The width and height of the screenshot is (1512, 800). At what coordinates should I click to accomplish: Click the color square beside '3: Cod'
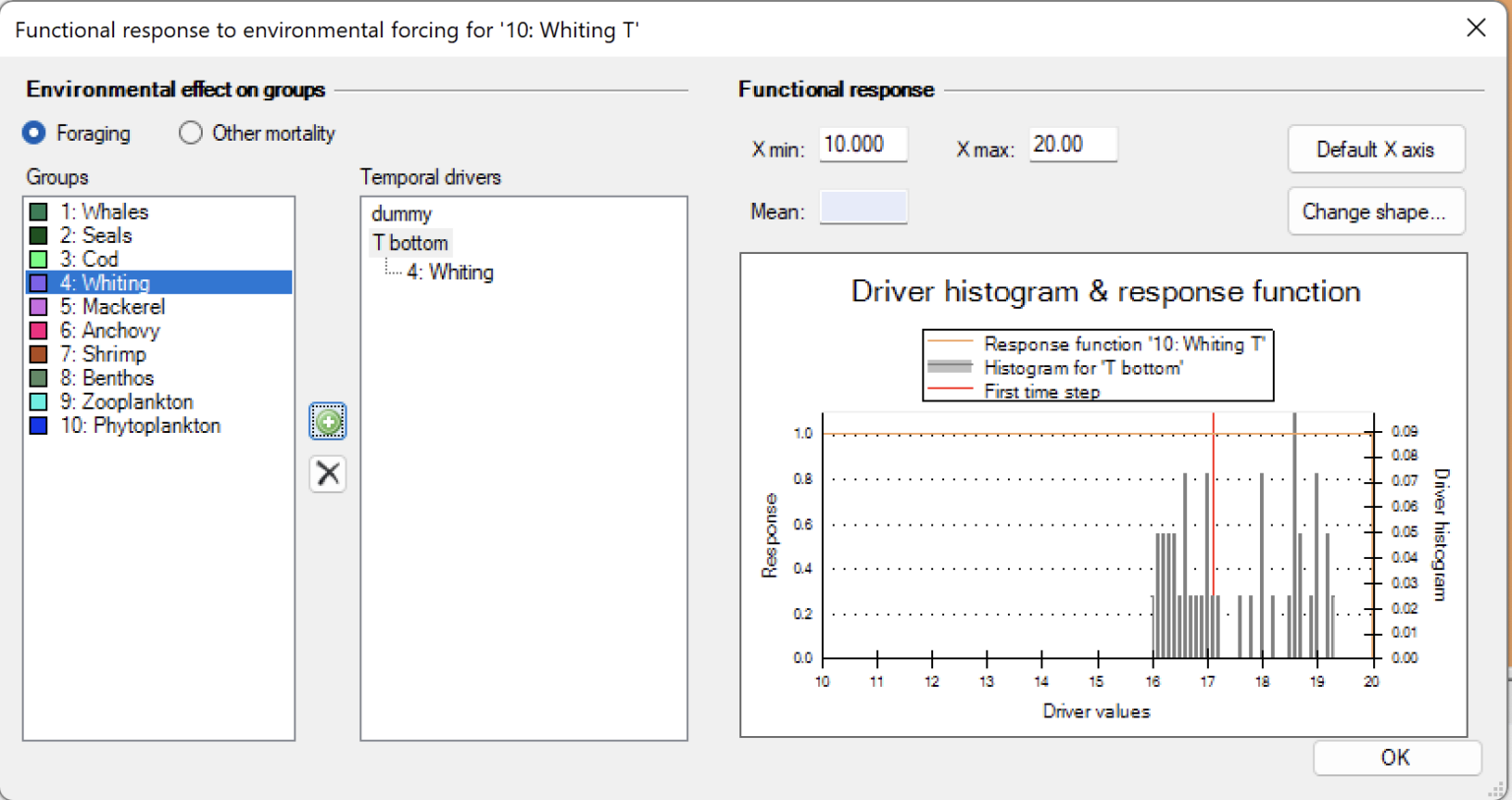pyautogui.click(x=40, y=258)
